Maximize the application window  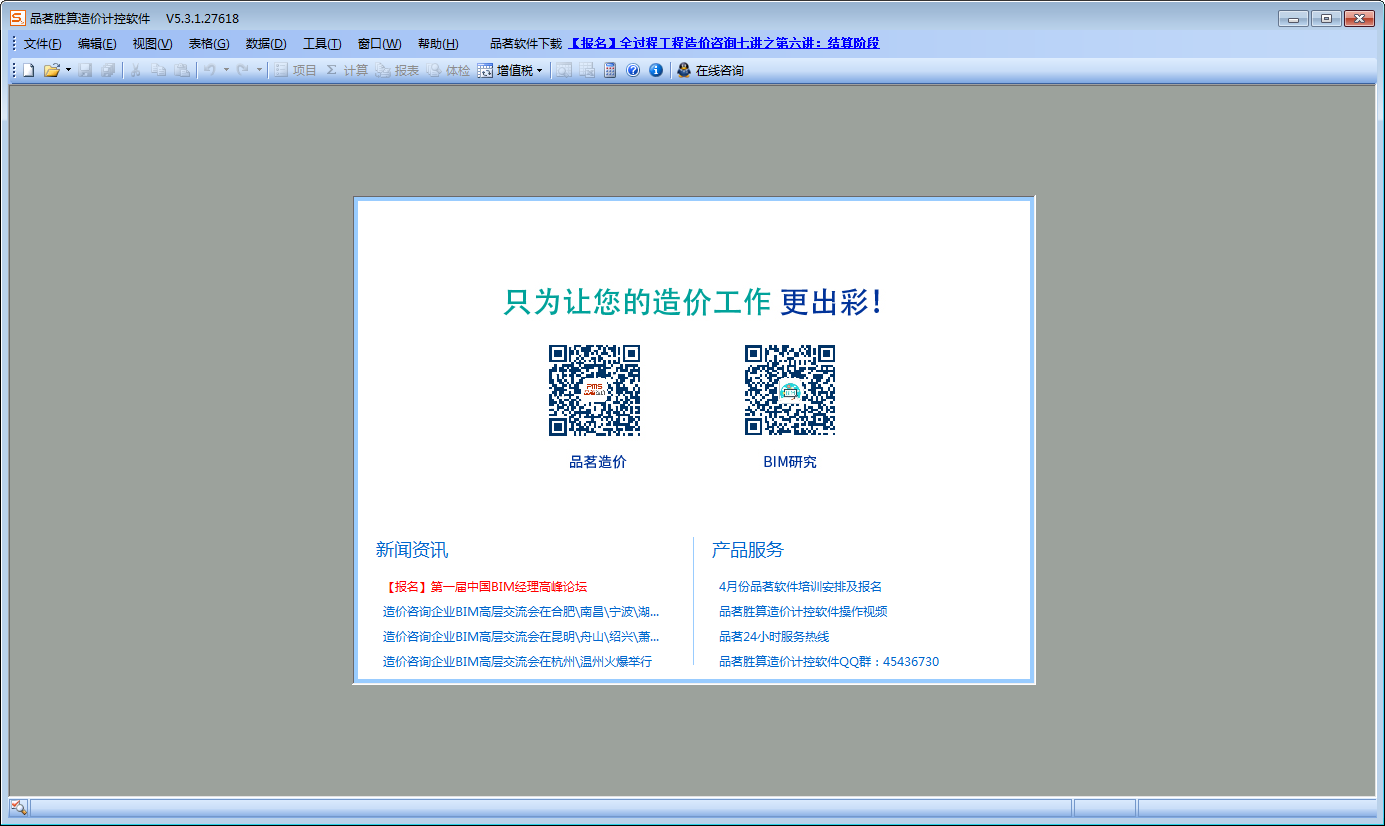click(1325, 18)
